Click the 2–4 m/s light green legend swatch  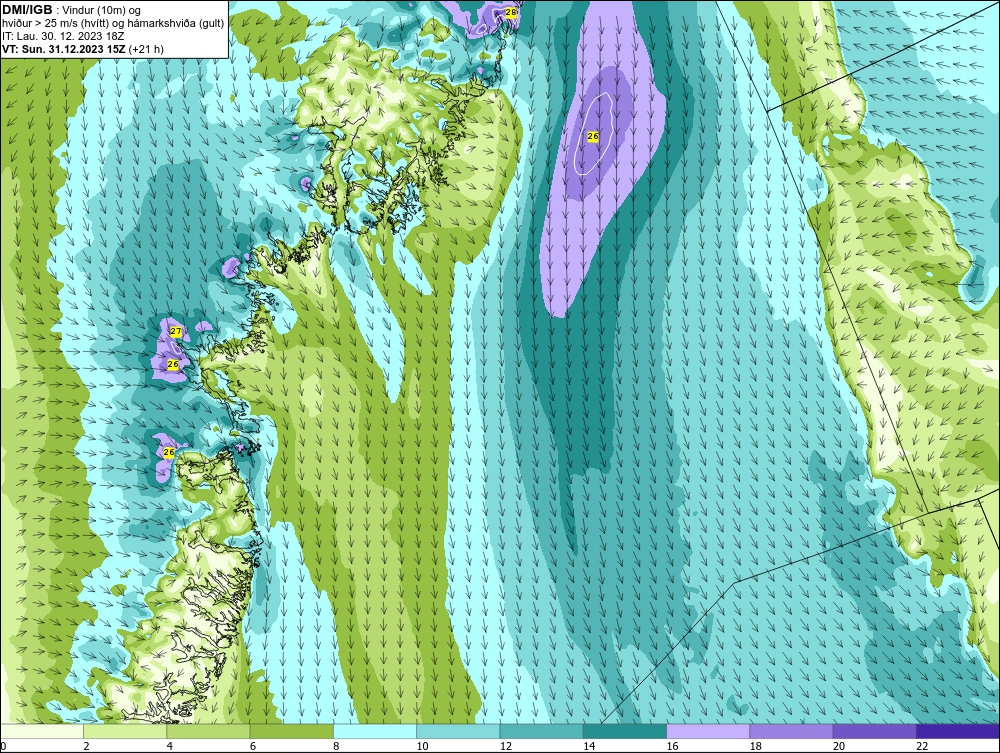pyautogui.click(x=125, y=731)
